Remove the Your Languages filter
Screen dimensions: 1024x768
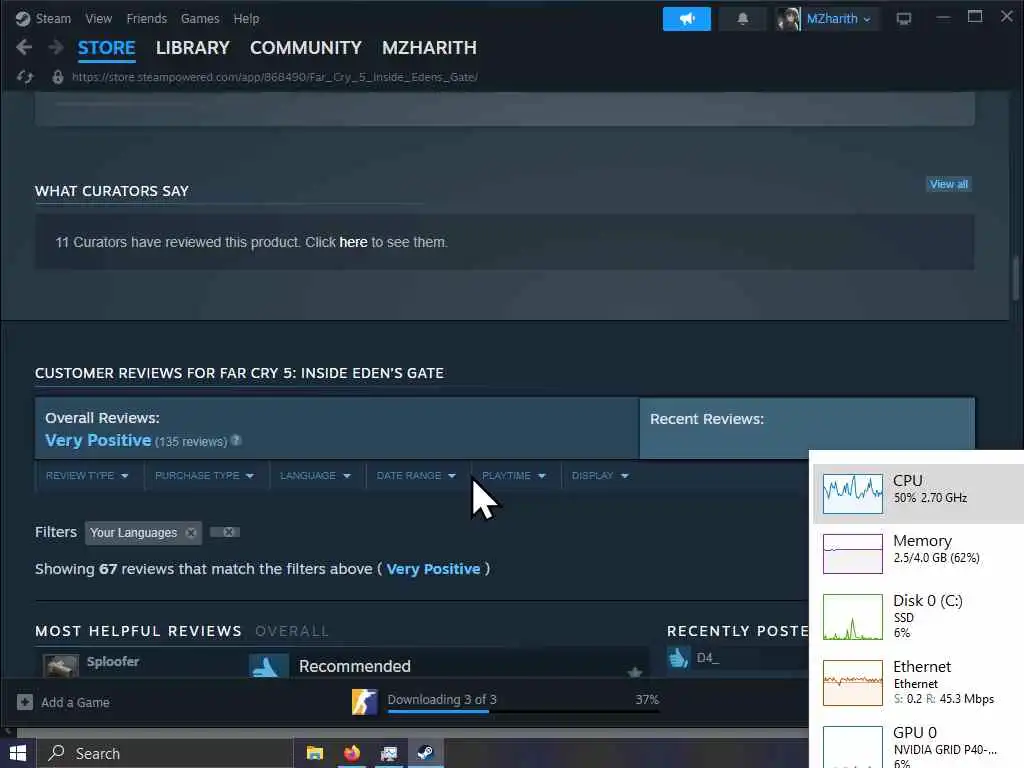191,533
